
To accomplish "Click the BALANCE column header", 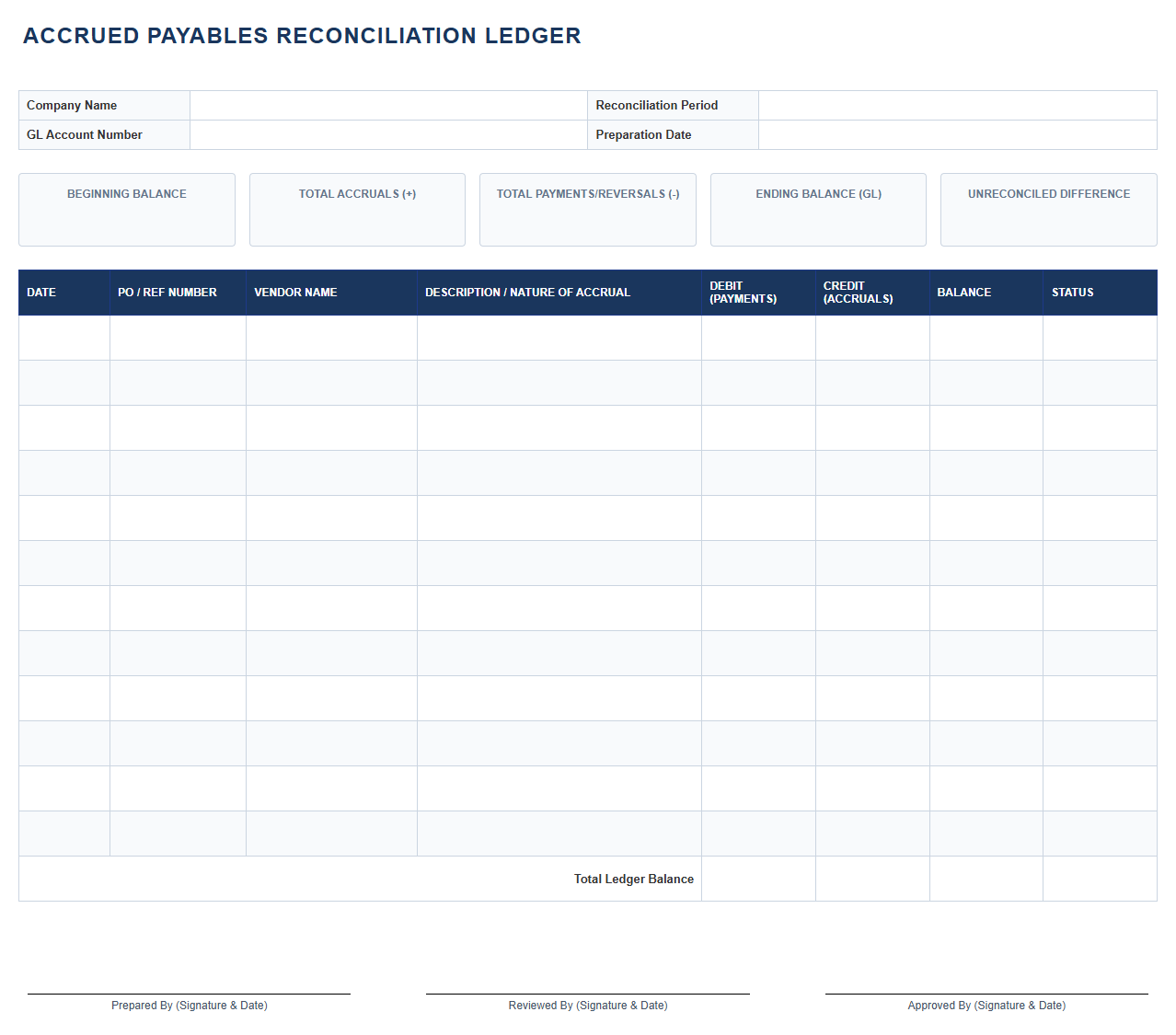I will (x=986, y=293).
